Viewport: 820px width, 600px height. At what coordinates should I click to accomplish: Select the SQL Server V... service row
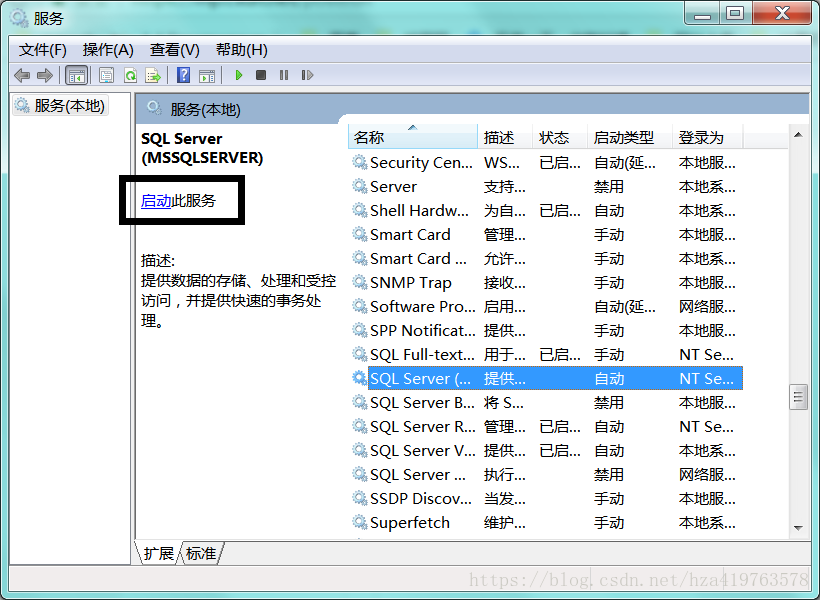pyautogui.click(x=545, y=450)
